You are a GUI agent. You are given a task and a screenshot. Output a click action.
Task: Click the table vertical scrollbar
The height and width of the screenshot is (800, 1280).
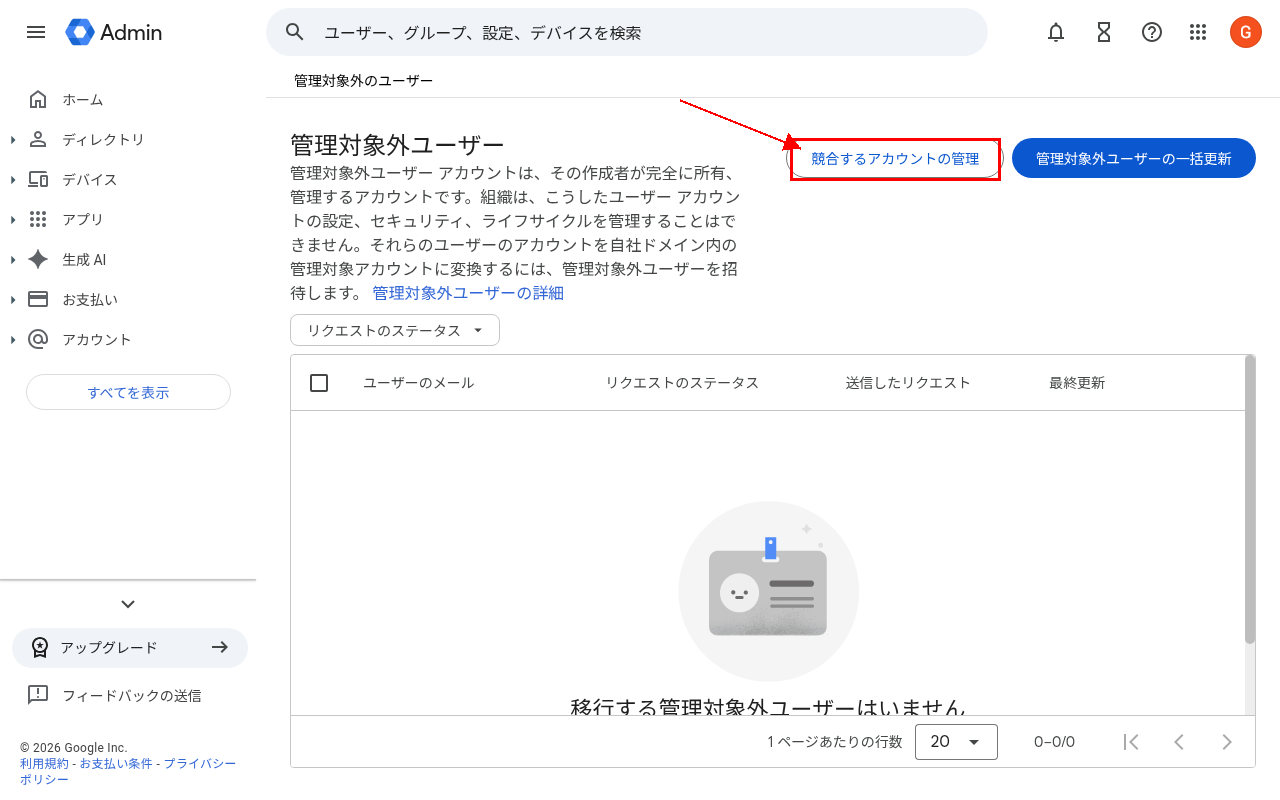[x=1250, y=500]
